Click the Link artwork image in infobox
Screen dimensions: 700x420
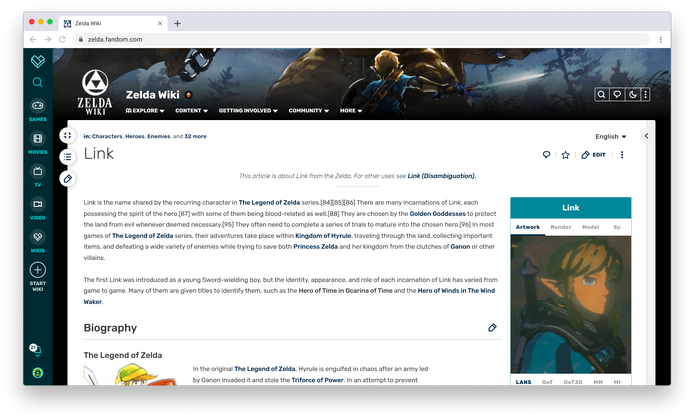click(571, 304)
